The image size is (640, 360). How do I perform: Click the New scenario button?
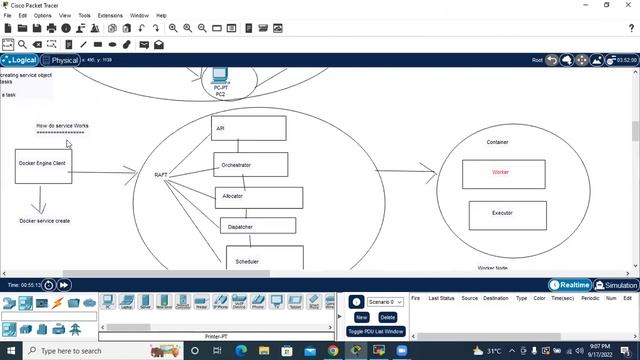362,317
